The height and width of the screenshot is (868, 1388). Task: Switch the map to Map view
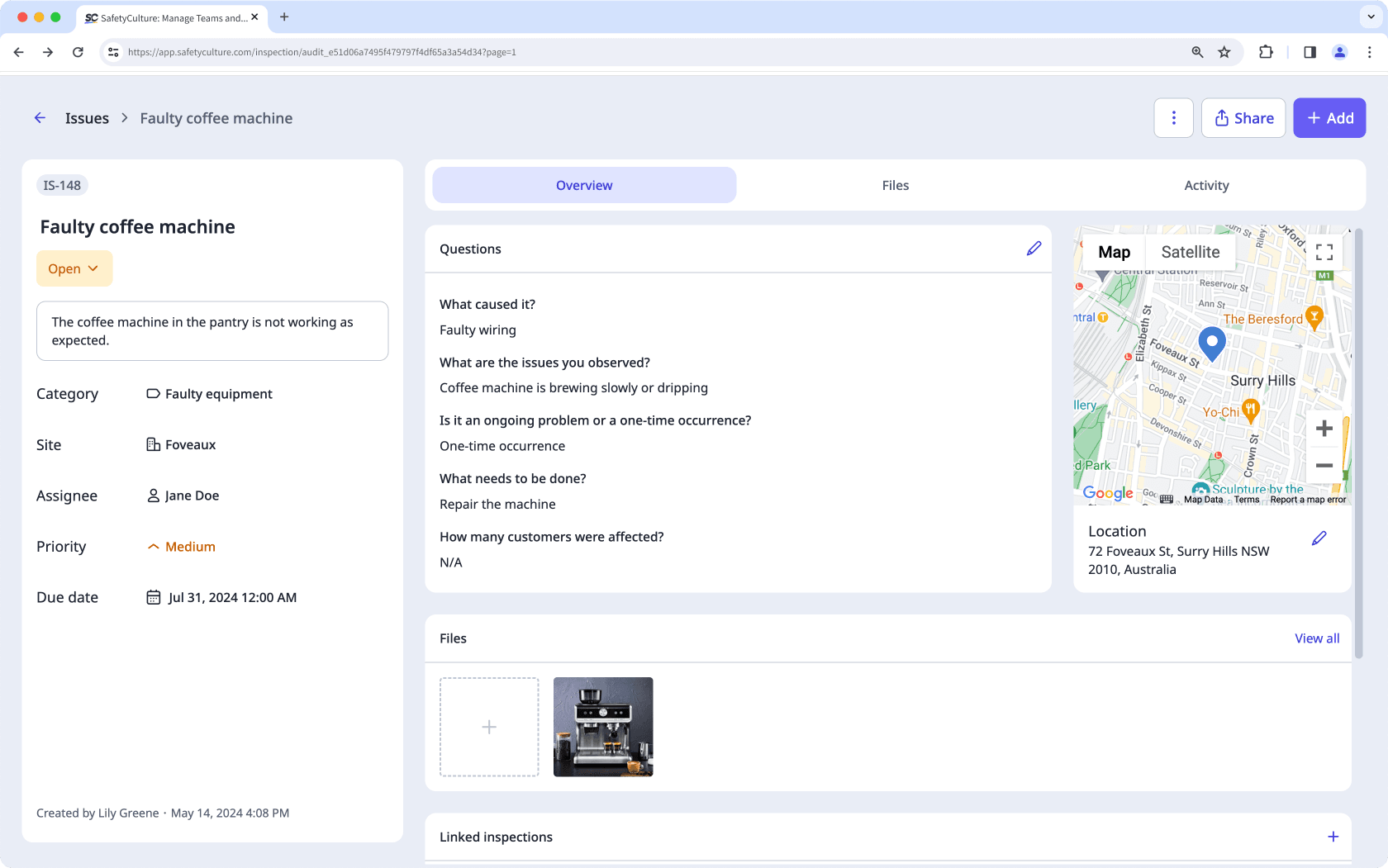tap(1114, 251)
